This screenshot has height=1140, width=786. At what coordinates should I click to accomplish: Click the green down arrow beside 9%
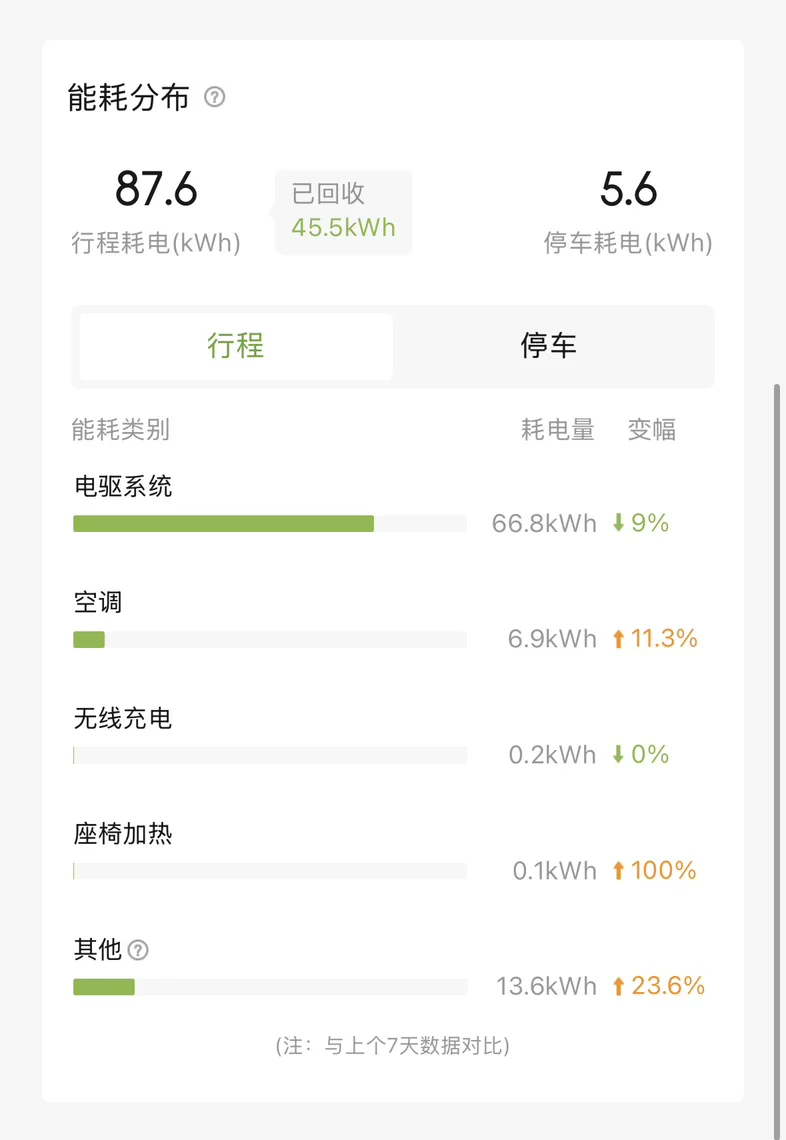pyautogui.click(x=618, y=523)
